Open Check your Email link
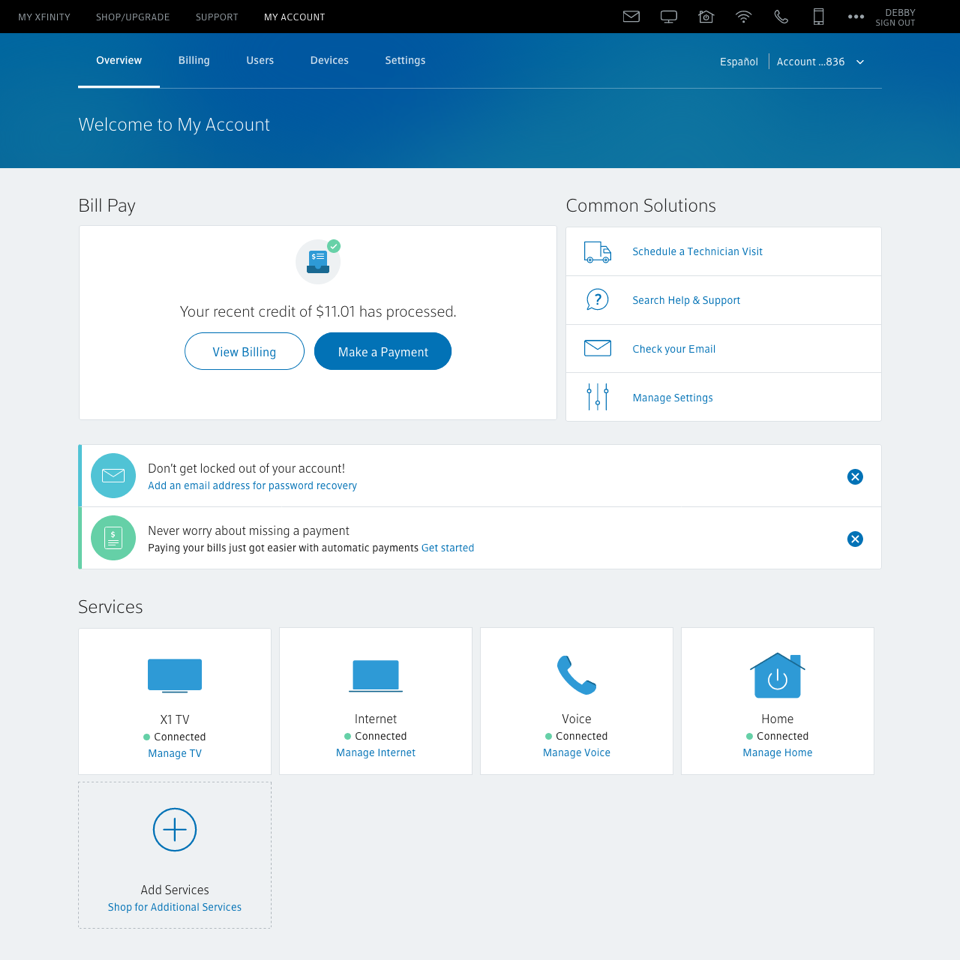This screenshot has height=960, width=960. click(x=673, y=349)
